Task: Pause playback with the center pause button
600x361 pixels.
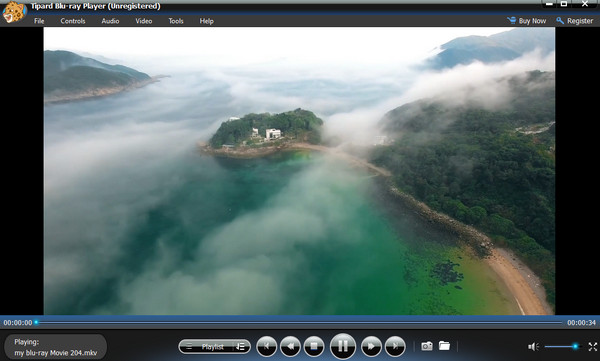Action: click(x=342, y=346)
